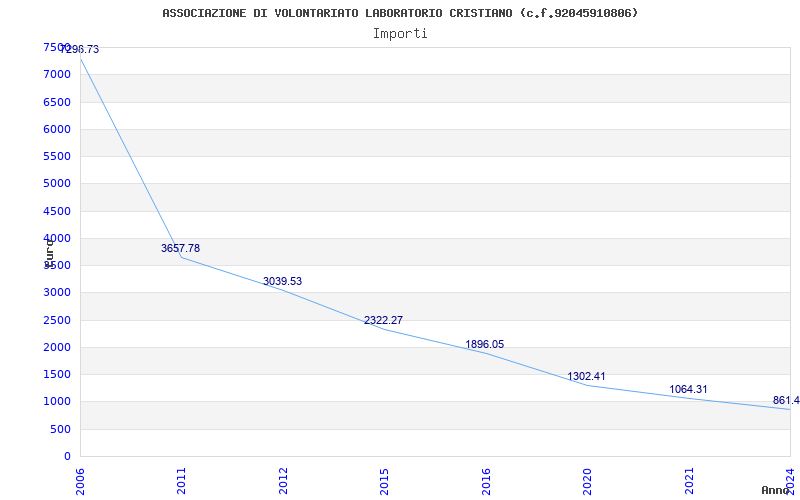800x500 pixels.
Task: Click the 2016 x-axis label
Action: tap(486, 481)
